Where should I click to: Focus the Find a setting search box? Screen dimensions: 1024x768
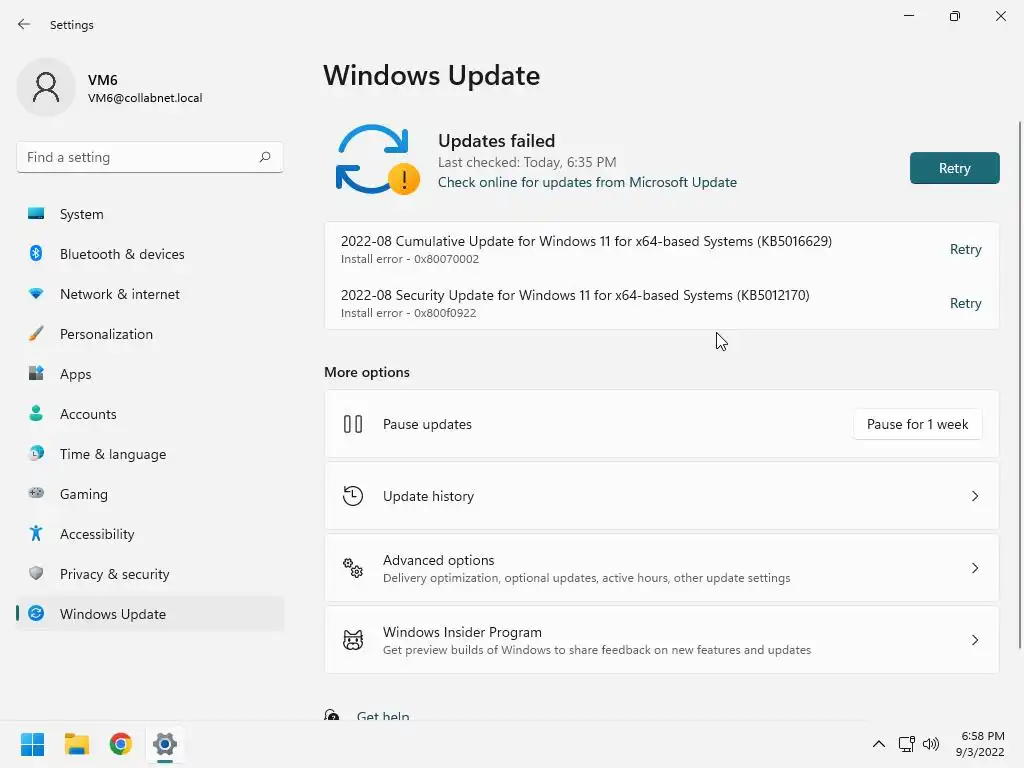pos(150,157)
